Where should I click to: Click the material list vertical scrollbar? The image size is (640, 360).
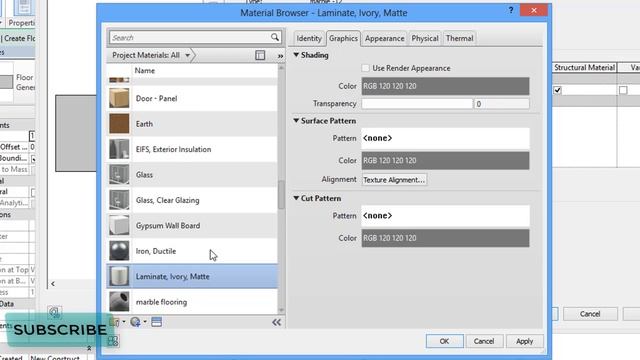click(x=281, y=195)
